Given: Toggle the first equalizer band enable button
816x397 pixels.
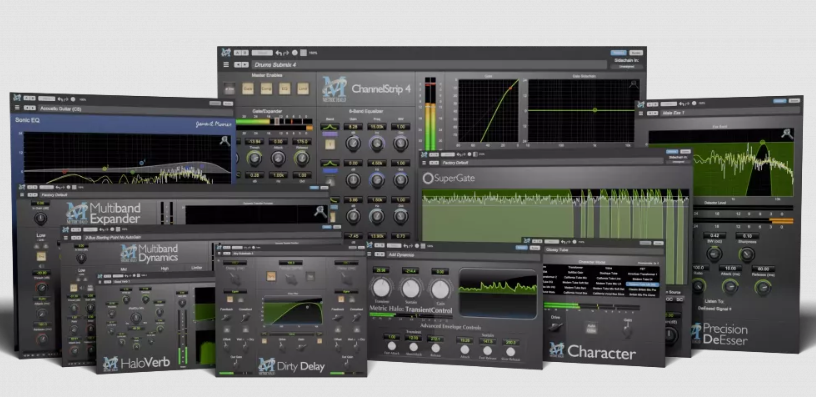Looking at the screenshot, I should click(x=330, y=144).
